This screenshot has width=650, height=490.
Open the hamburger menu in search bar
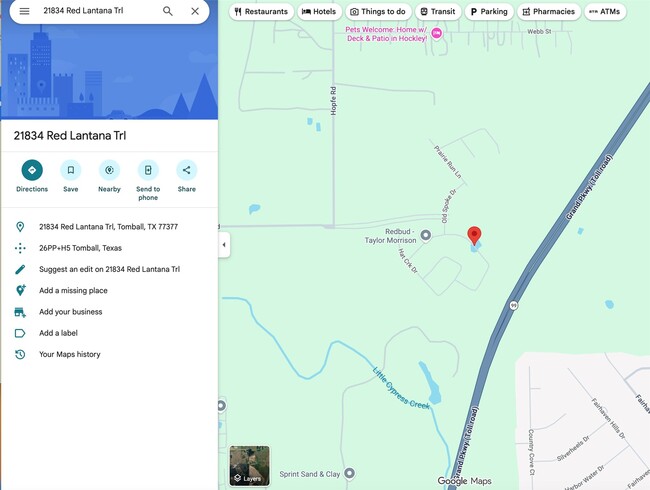point(24,11)
